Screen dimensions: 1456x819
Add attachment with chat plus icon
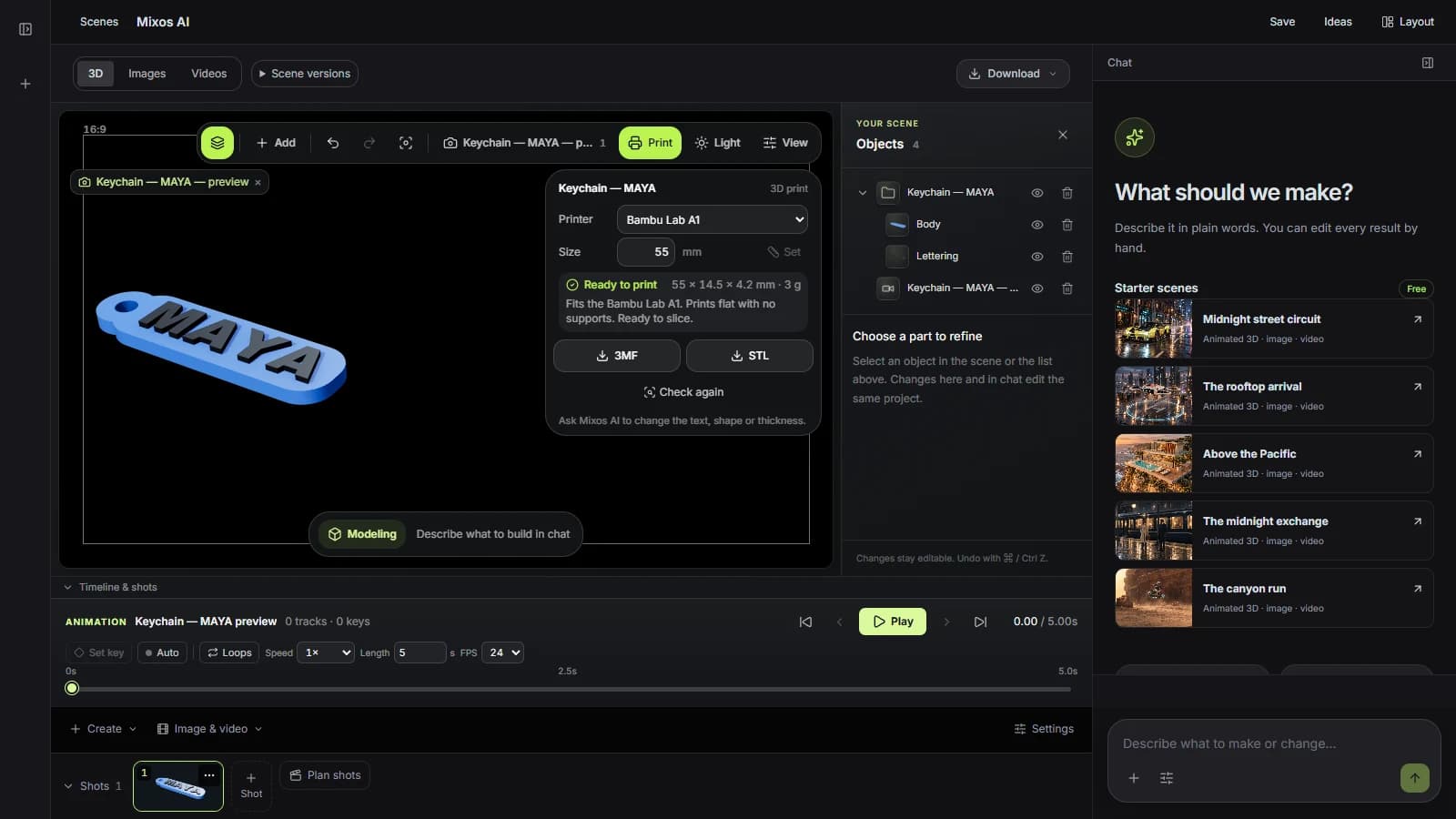point(1134,778)
